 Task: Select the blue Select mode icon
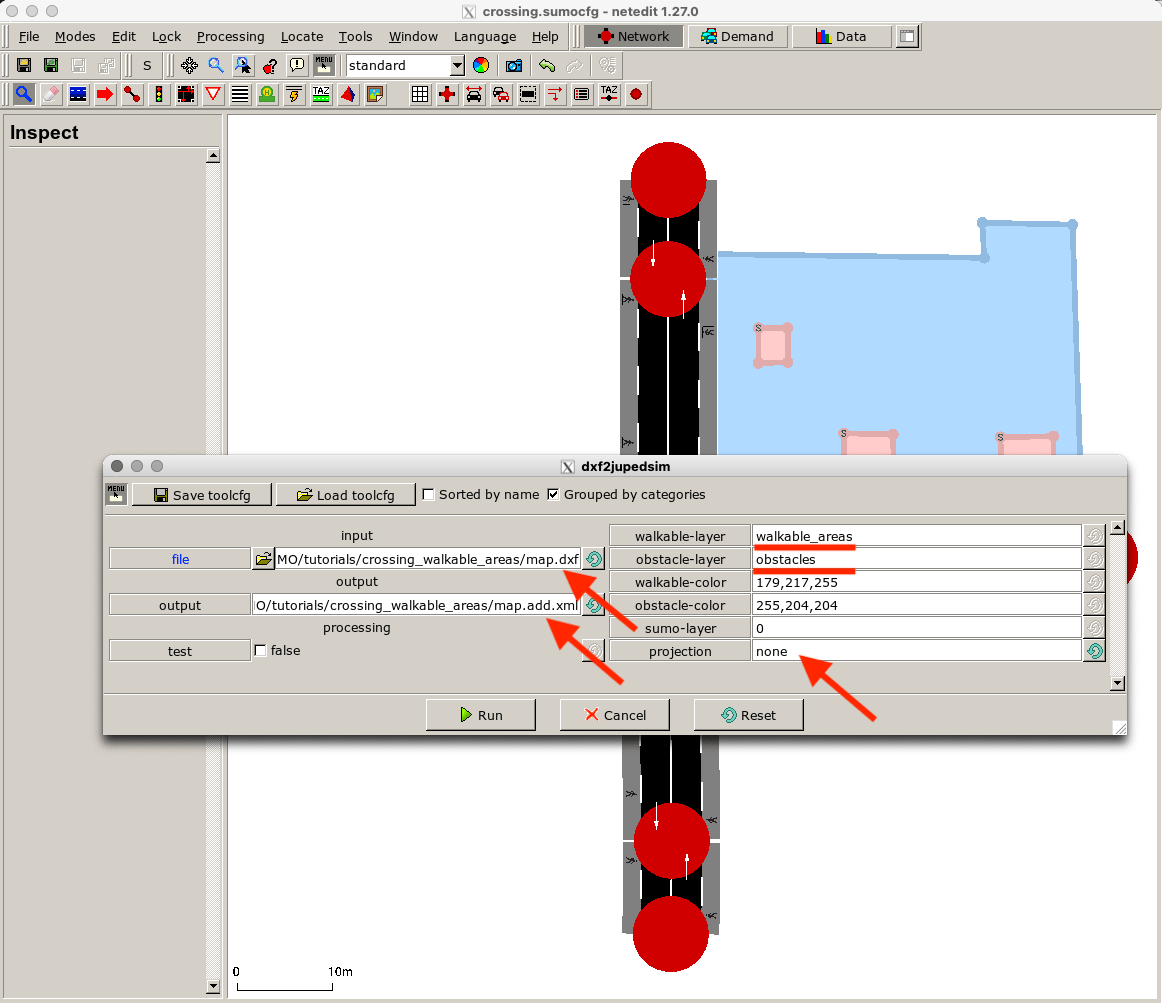pos(78,94)
